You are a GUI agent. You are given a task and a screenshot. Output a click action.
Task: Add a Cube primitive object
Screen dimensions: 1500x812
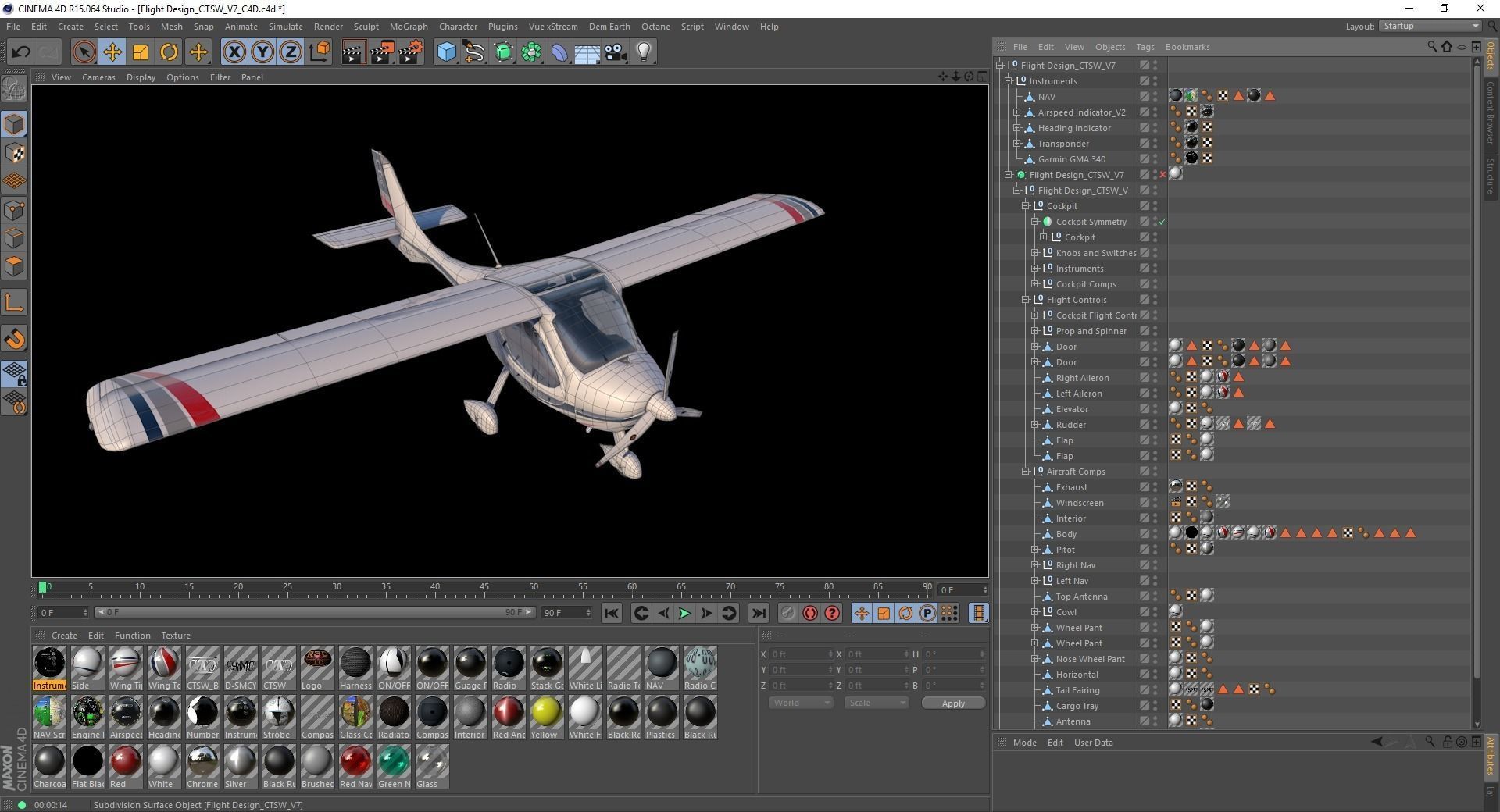(x=446, y=52)
